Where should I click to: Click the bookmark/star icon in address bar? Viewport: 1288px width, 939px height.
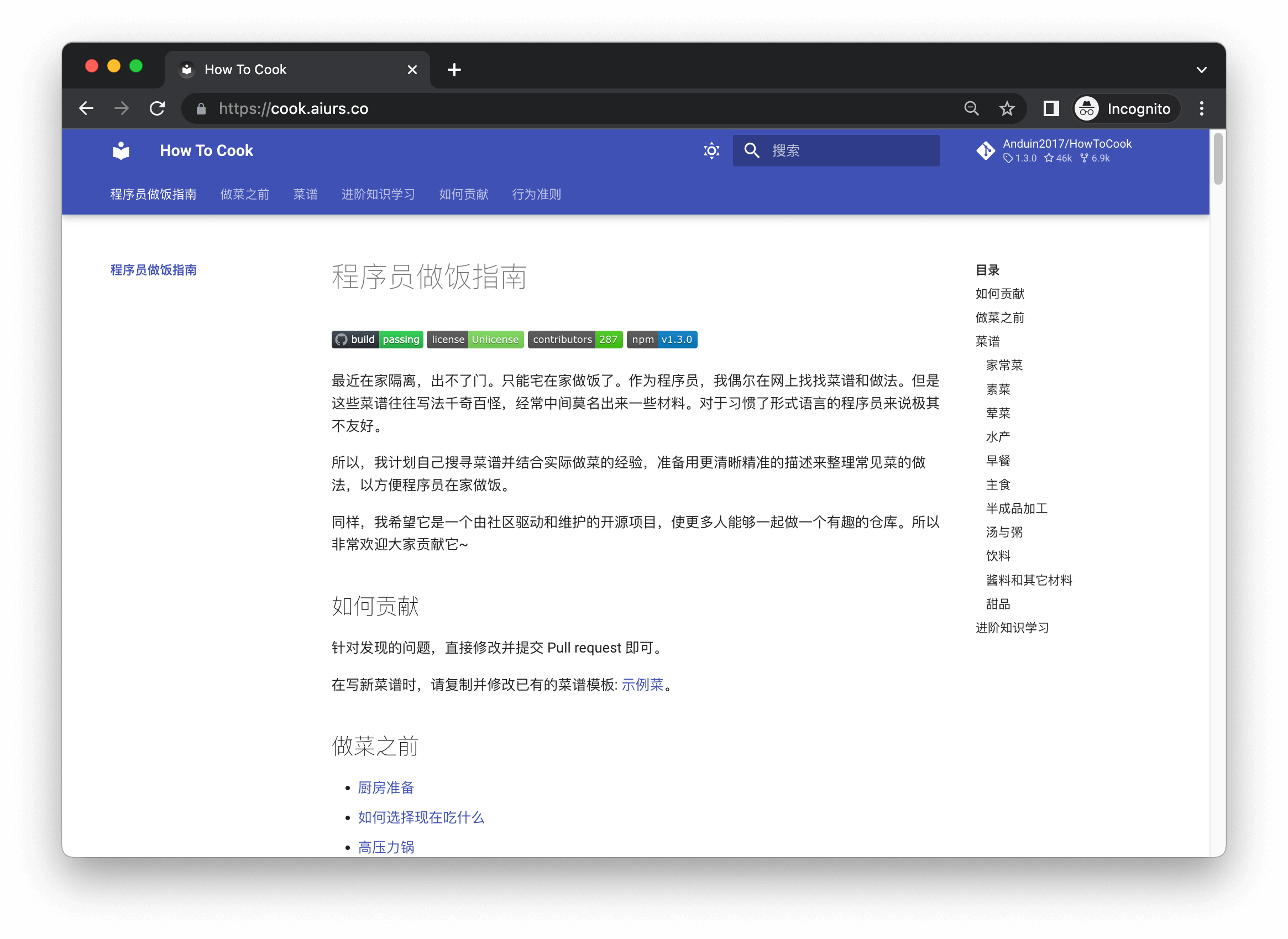tap(1006, 109)
